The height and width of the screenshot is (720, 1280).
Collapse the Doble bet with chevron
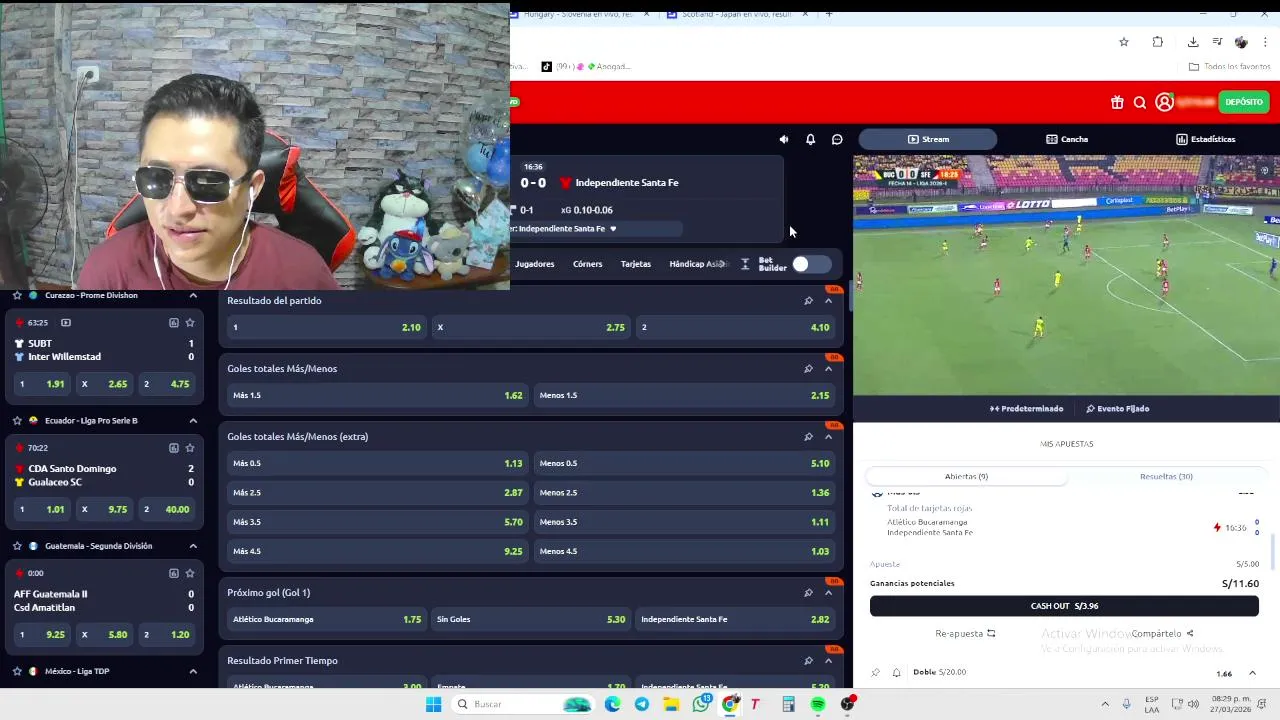(x=1252, y=673)
